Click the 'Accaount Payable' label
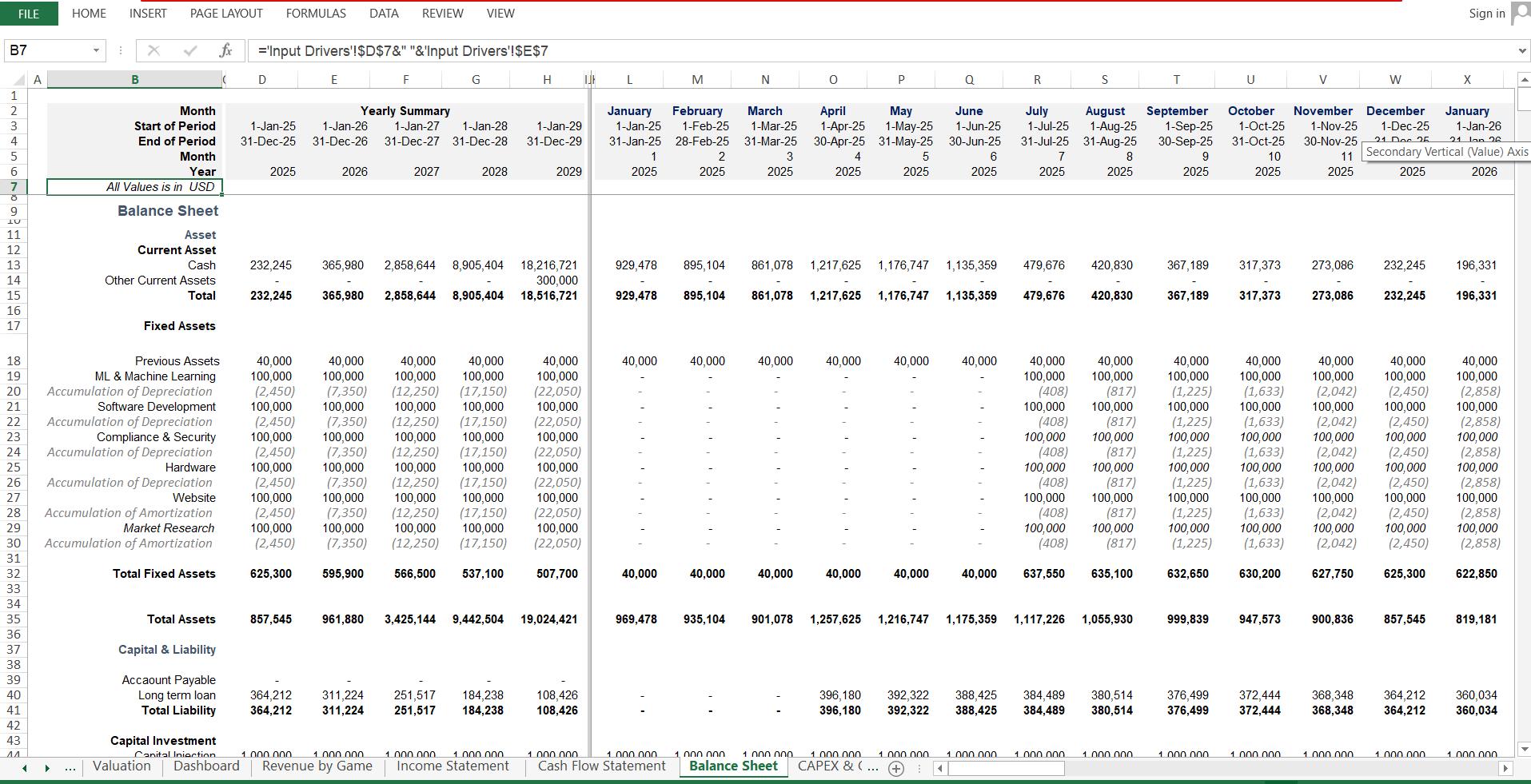Viewport: 1531px width, 784px height. [169, 680]
